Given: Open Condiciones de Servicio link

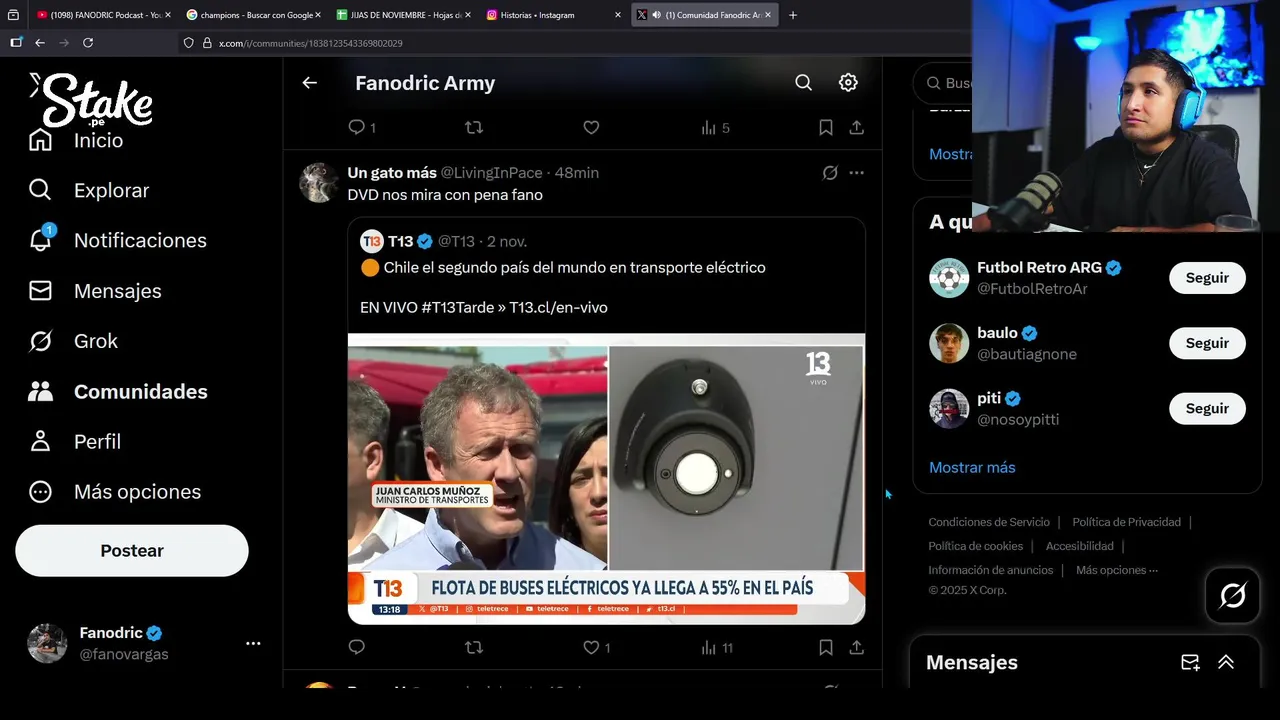Looking at the screenshot, I should 989,522.
